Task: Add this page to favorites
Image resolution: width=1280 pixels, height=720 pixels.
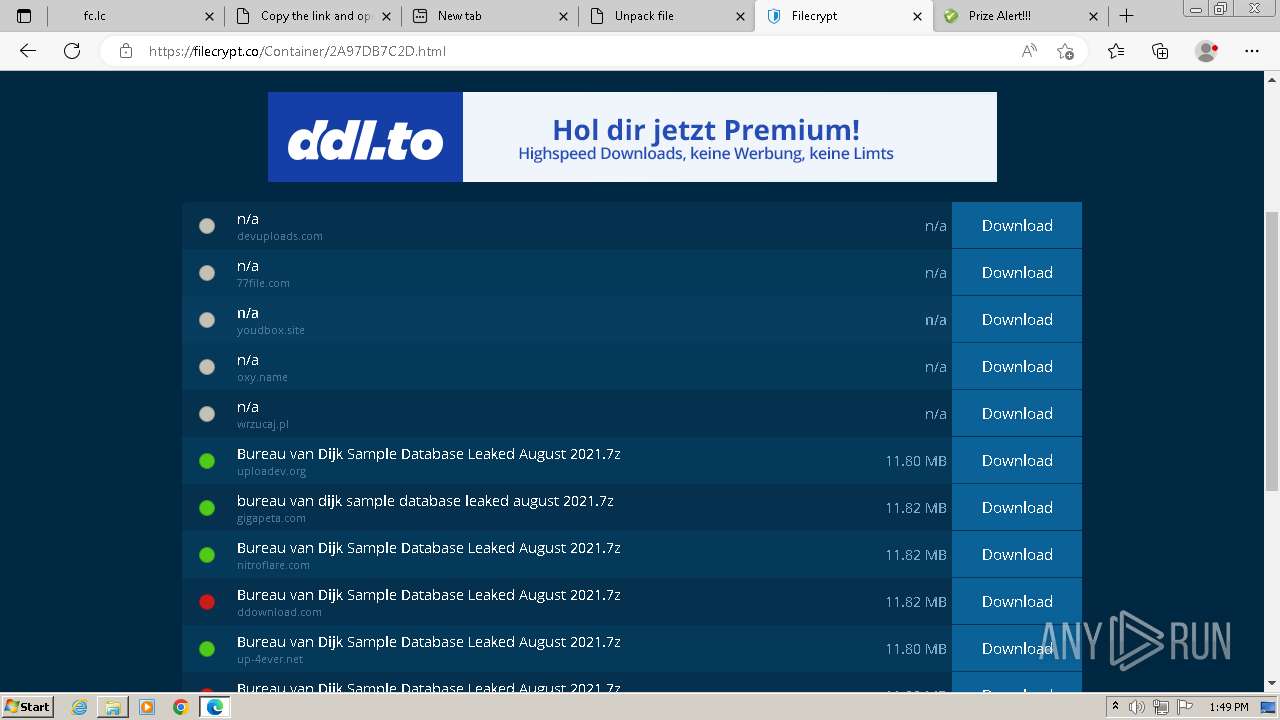Action: click(x=1066, y=51)
